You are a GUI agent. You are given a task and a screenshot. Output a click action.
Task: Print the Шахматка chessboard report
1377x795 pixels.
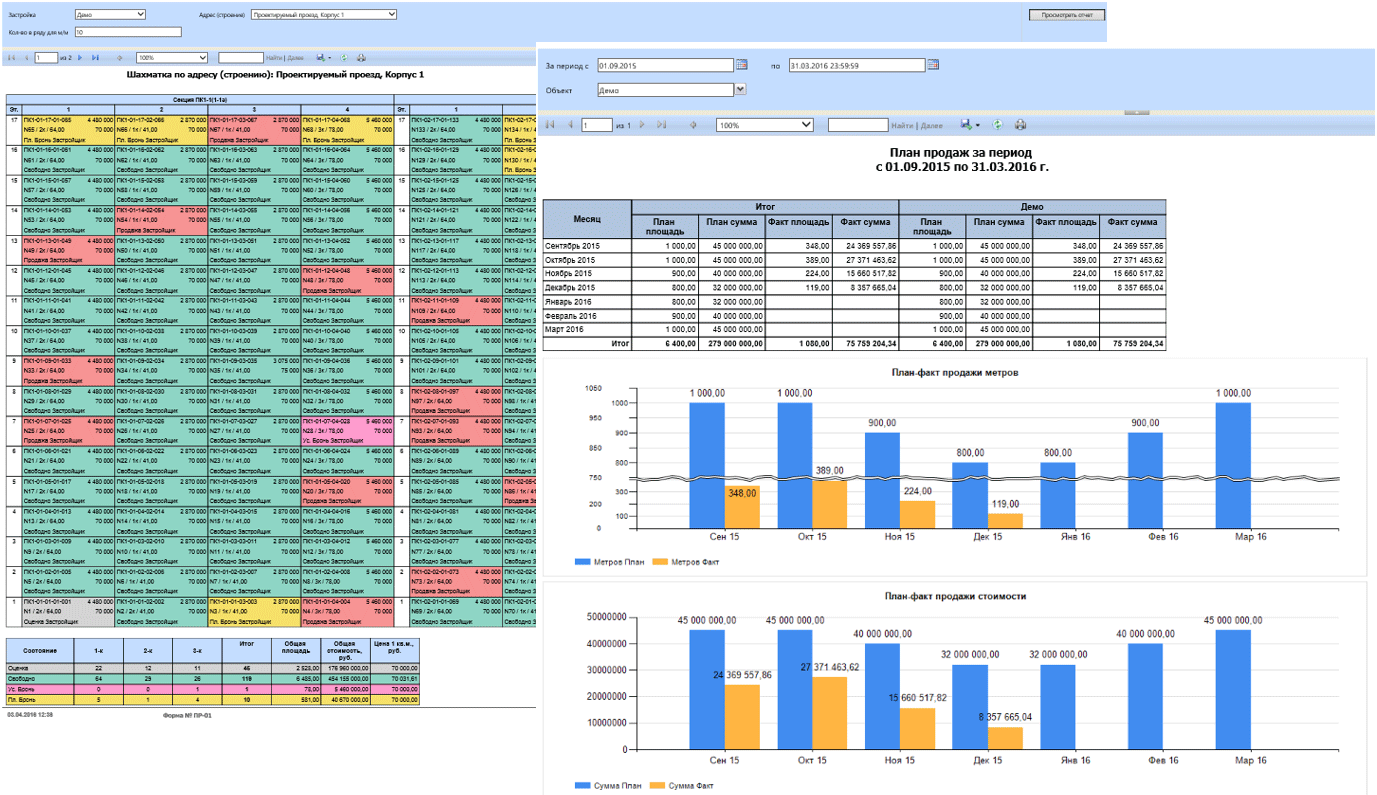click(361, 58)
